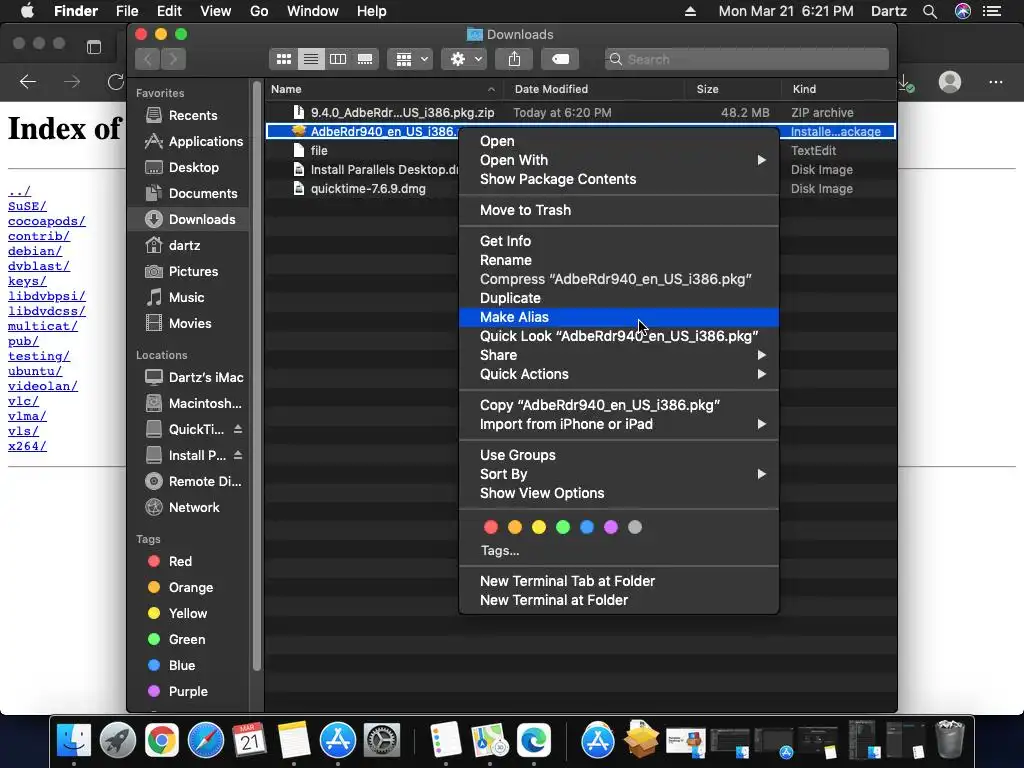Expand Import from iPhone or iPad submenu
The image size is (1024, 768).
pyautogui.click(x=618, y=424)
